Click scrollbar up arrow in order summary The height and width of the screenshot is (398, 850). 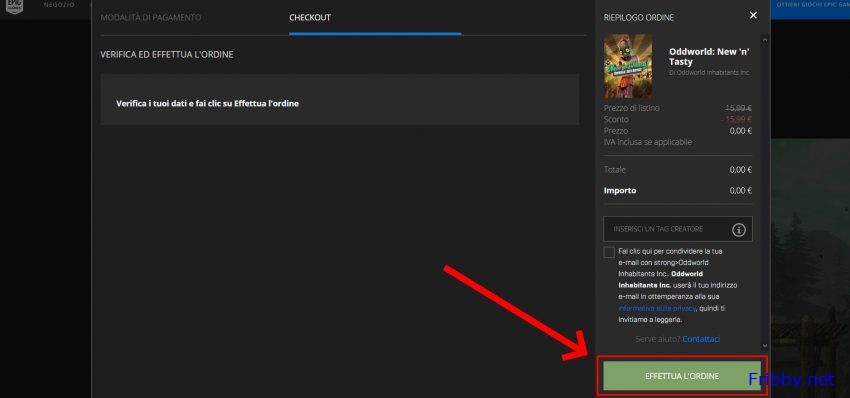[765, 40]
